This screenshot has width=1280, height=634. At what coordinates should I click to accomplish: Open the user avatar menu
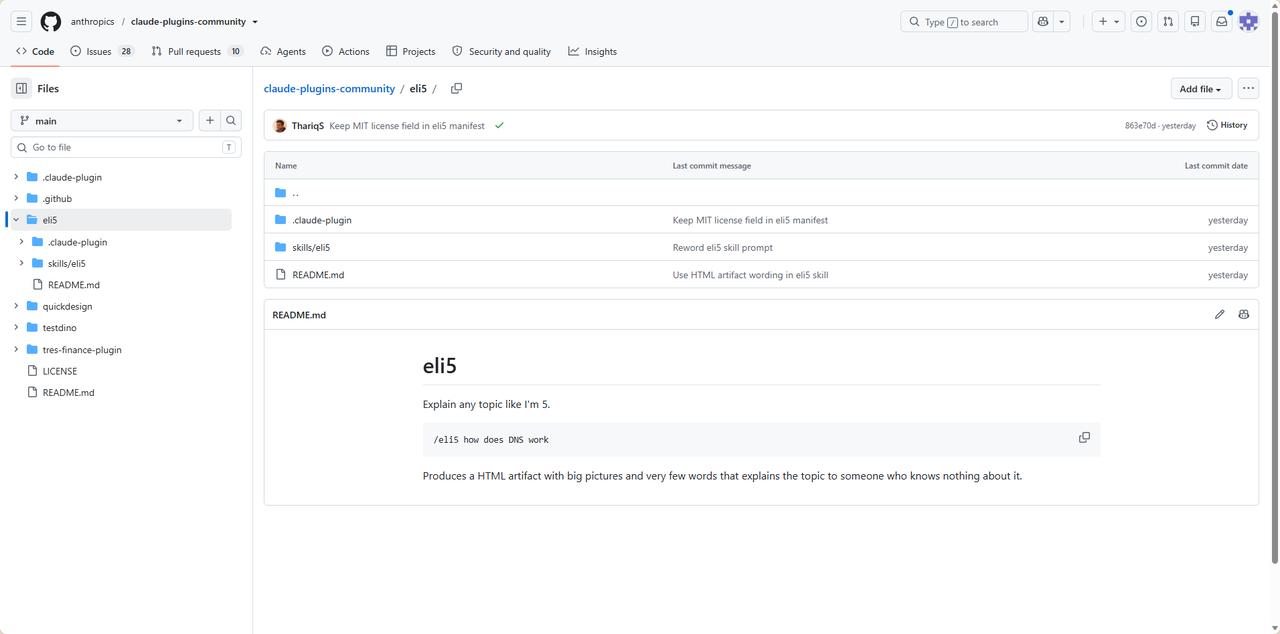coord(1248,21)
